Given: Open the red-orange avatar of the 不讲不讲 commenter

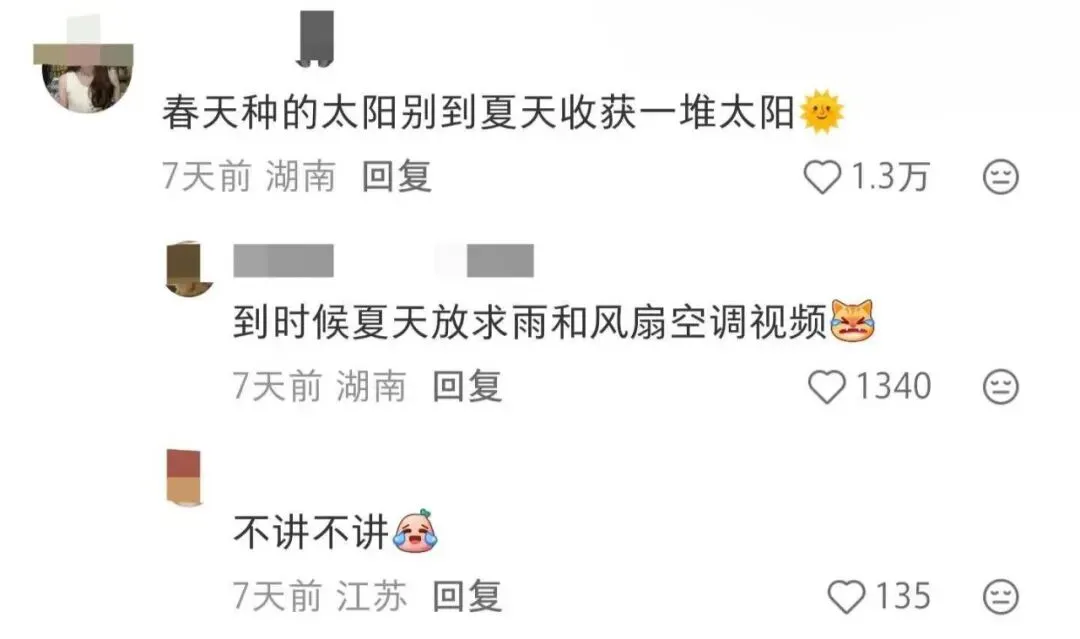Looking at the screenshot, I should (x=184, y=478).
